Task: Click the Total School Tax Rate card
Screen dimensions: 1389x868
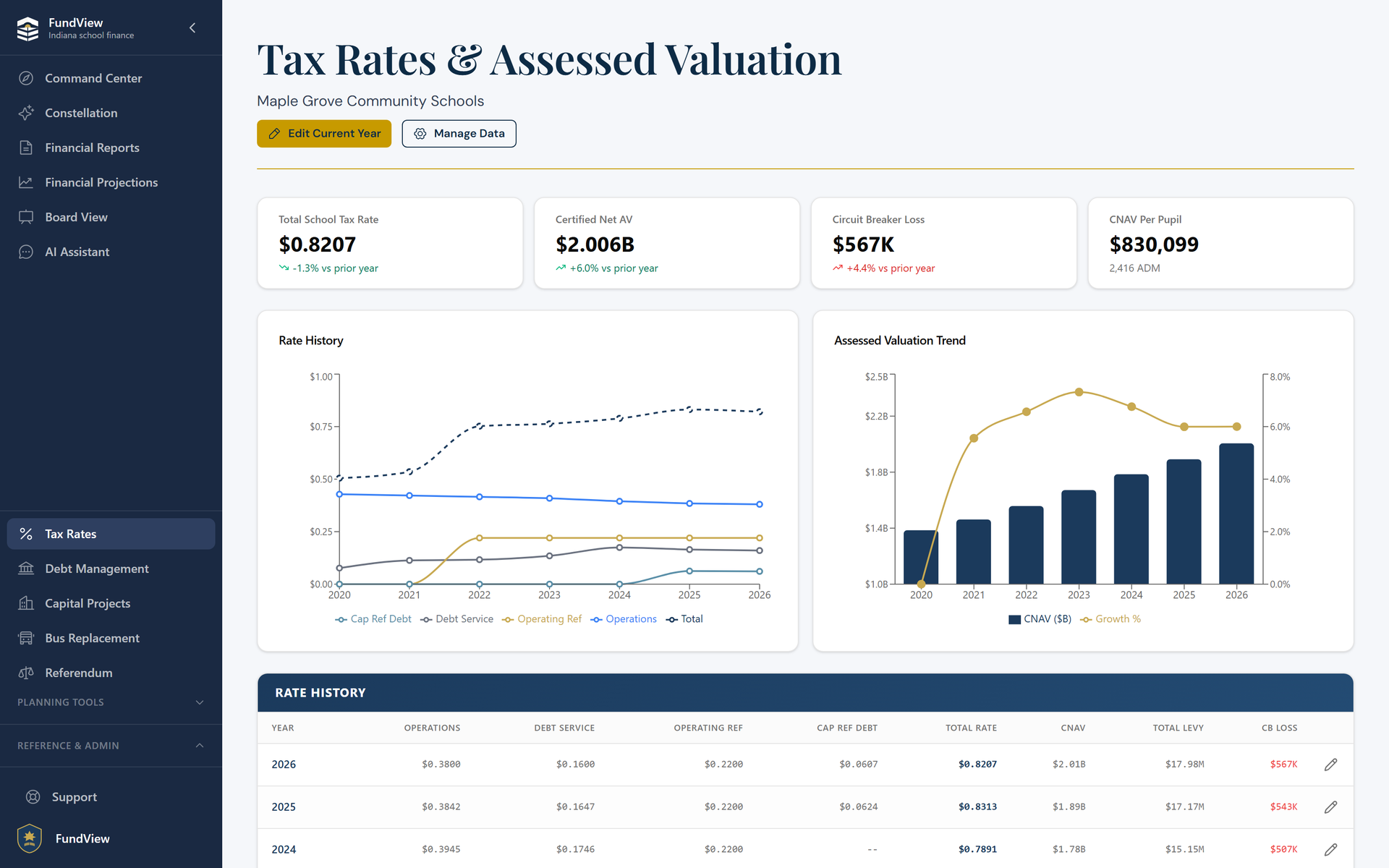Action: point(390,243)
